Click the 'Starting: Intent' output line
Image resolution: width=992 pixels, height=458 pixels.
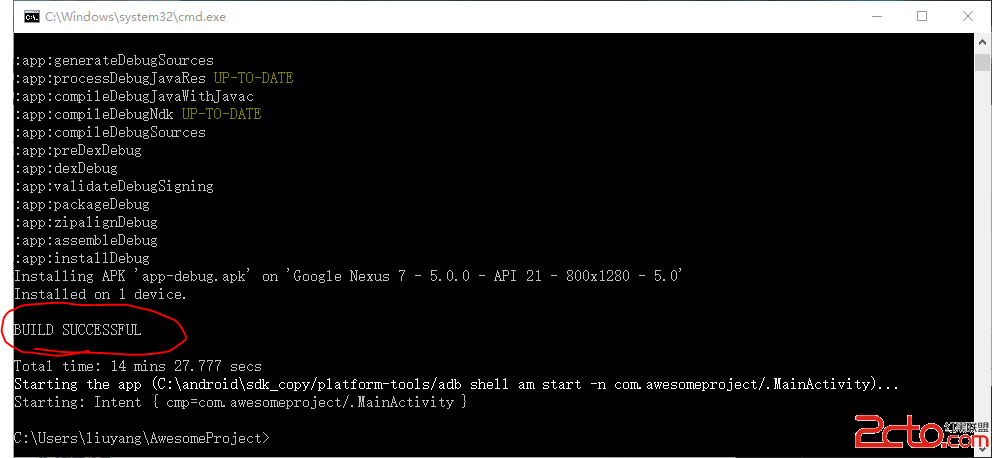(240, 402)
